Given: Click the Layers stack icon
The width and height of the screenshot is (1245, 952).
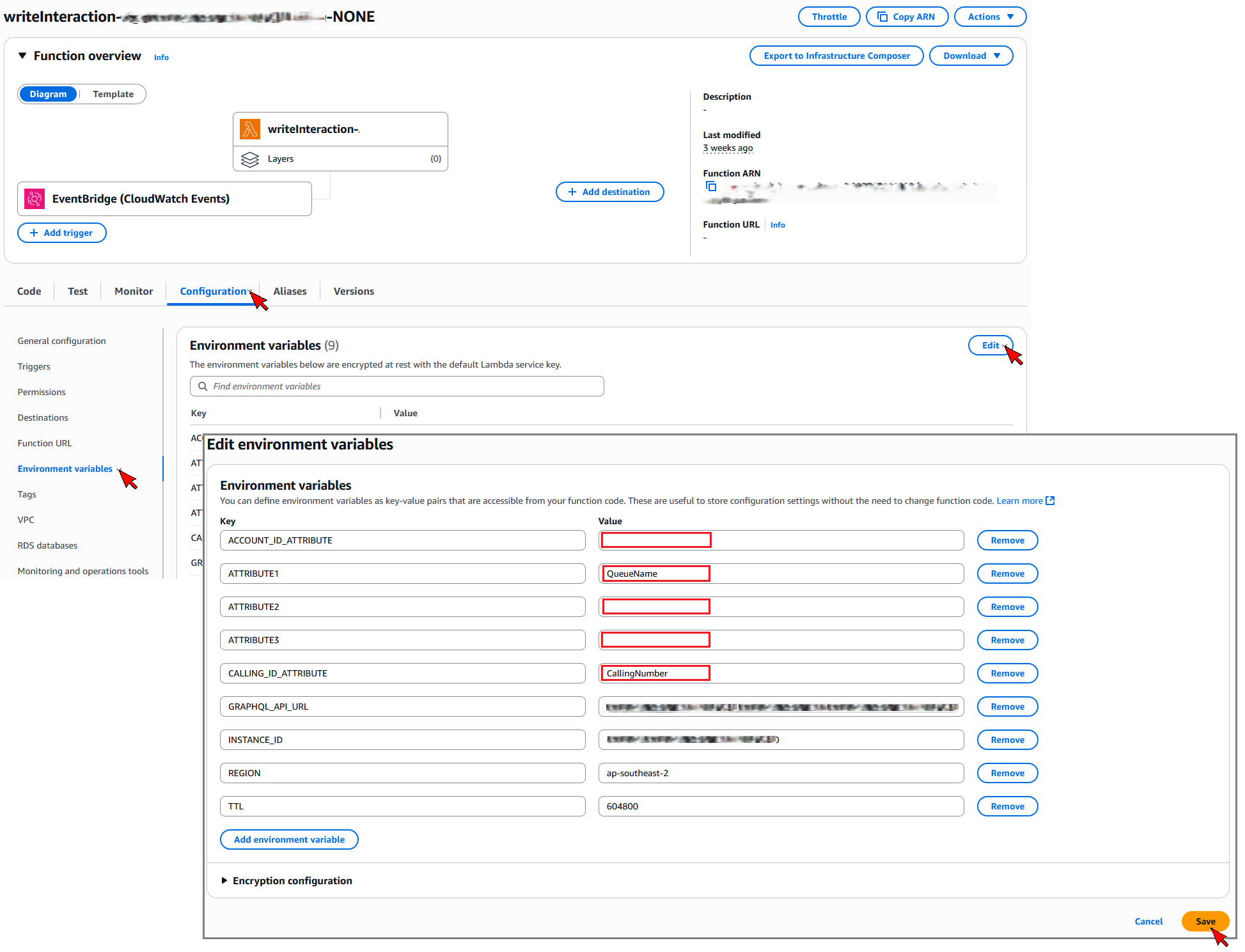Looking at the screenshot, I should 249,159.
